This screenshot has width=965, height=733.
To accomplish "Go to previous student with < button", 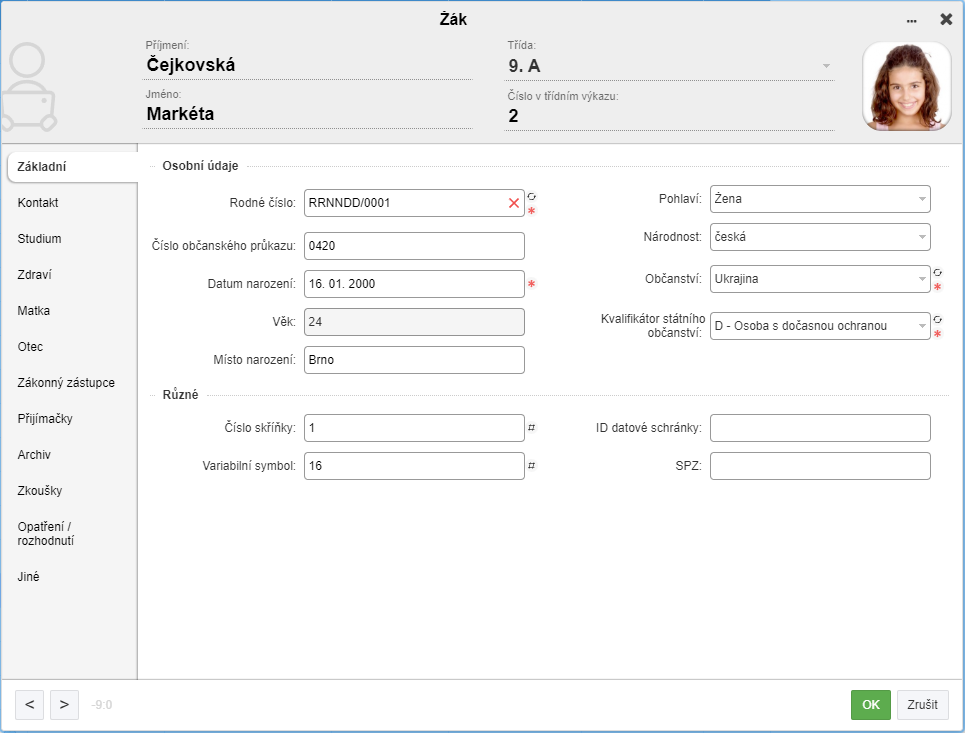I will [30, 705].
